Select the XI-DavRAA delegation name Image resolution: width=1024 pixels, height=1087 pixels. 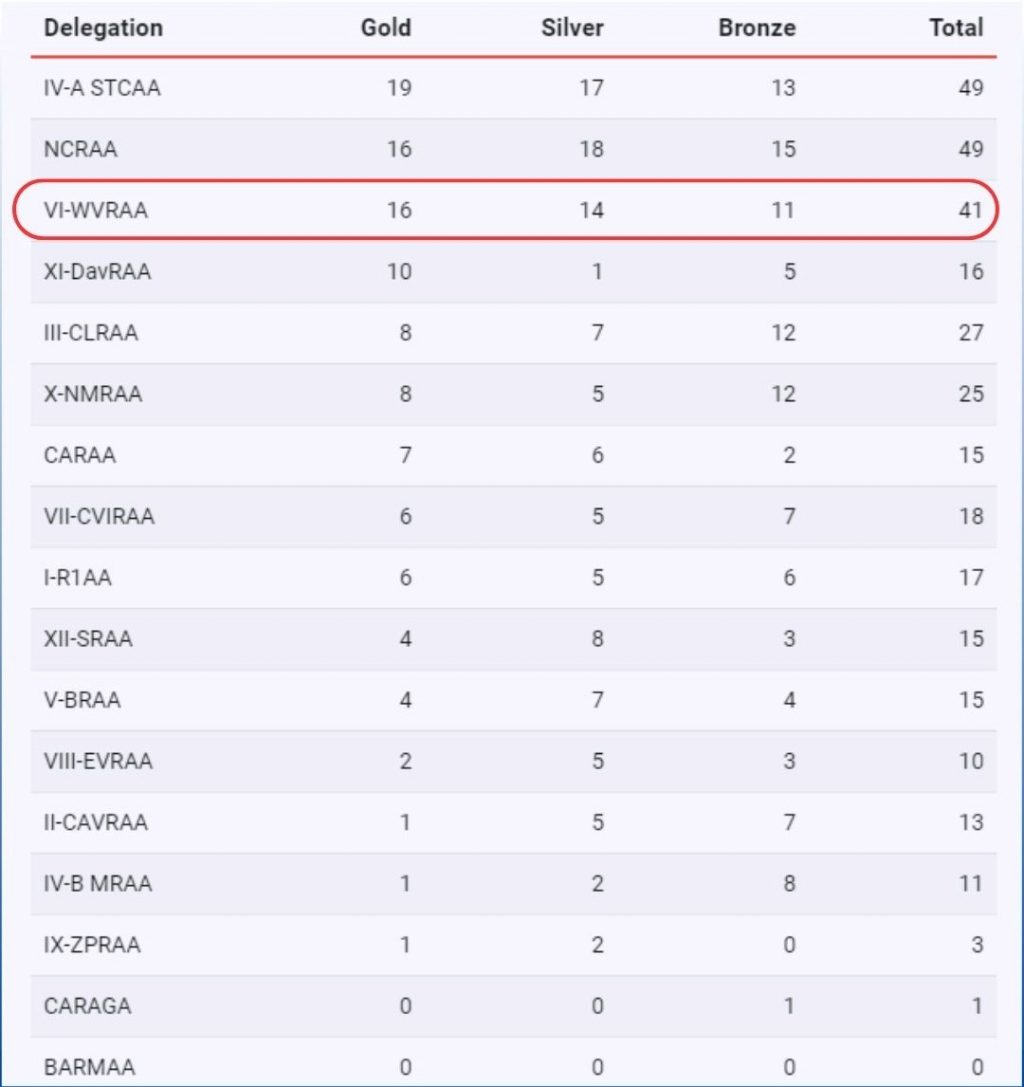(97, 271)
